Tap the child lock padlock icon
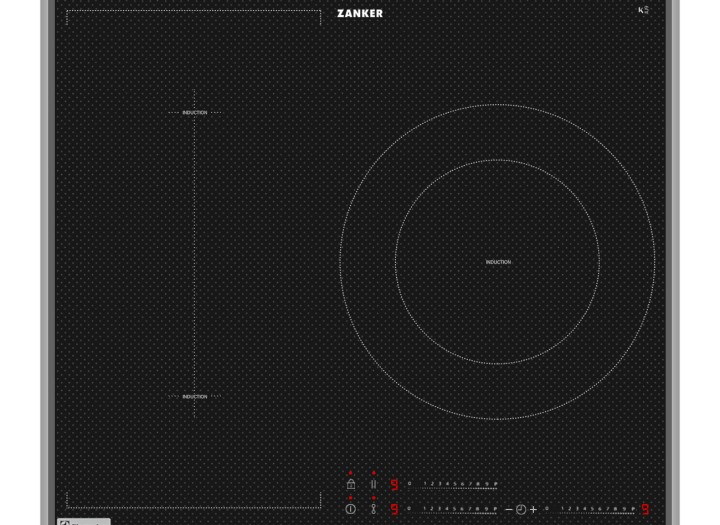This screenshot has width=720, height=525. click(350, 484)
